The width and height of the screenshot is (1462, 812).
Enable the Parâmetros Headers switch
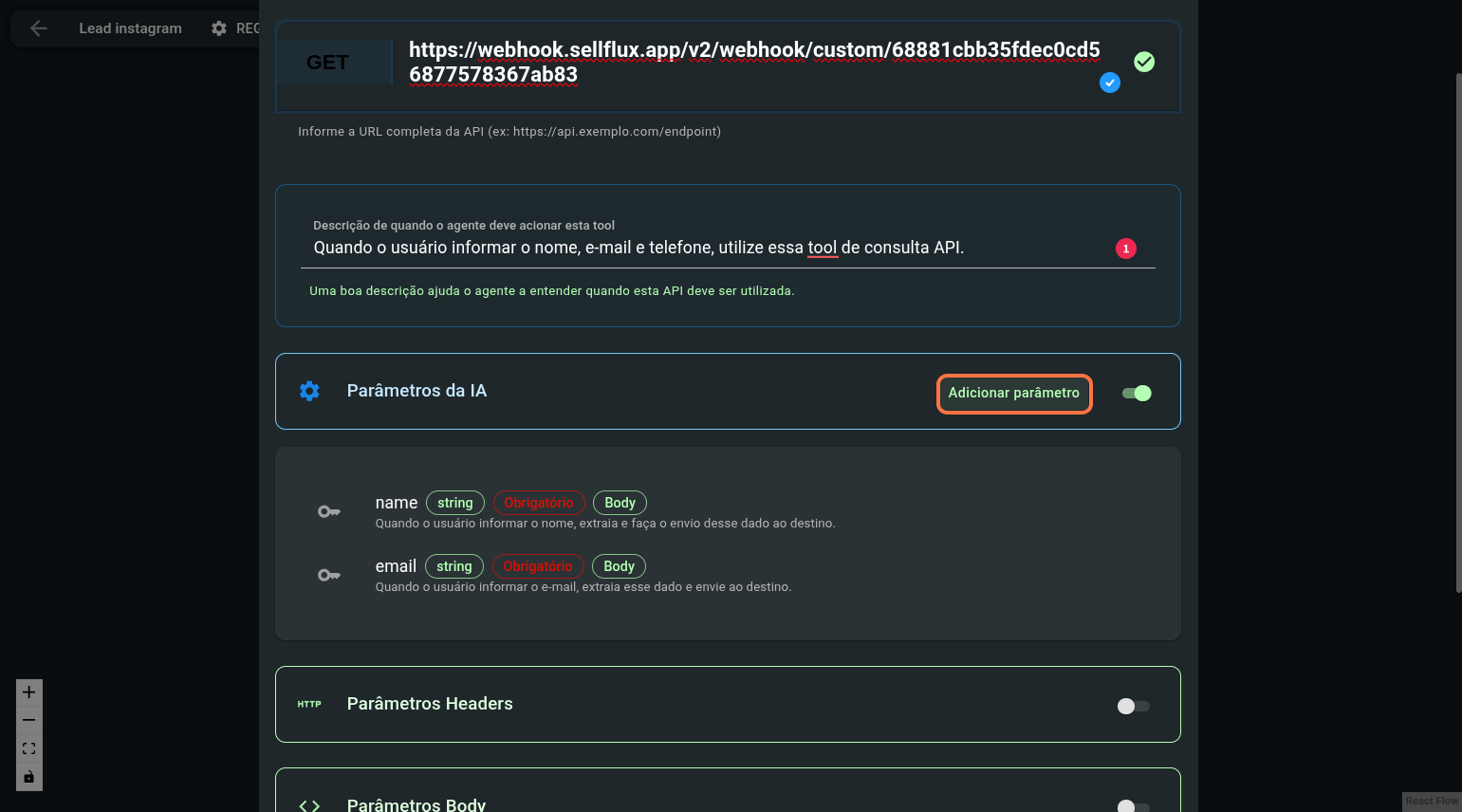coord(1133,706)
